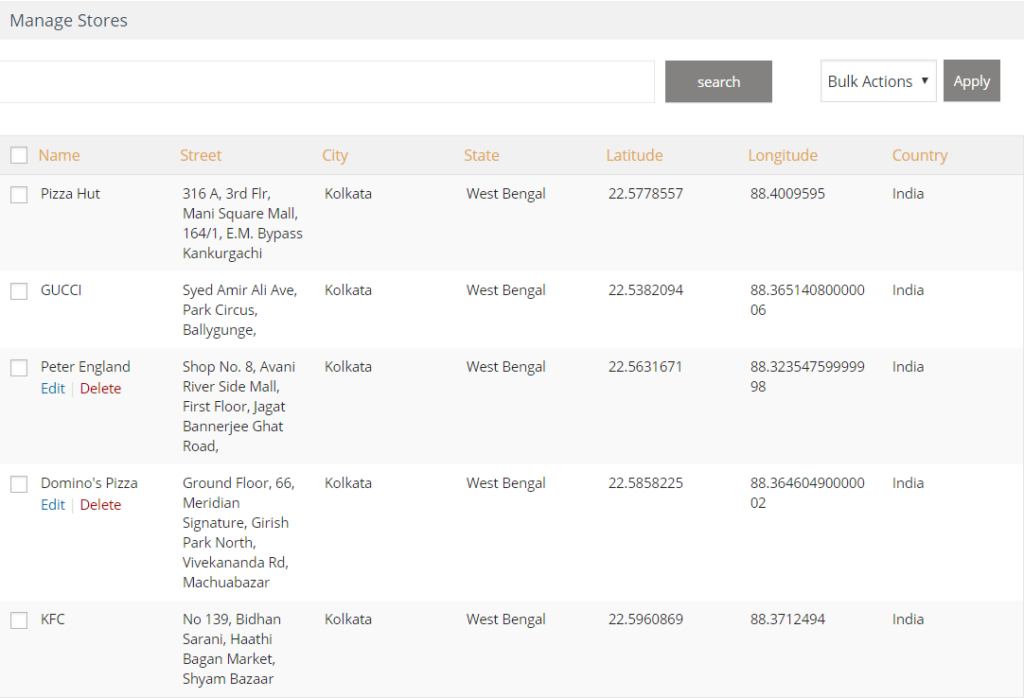Viewport: 1024px width, 698px height.
Task: Select the Peter England row checkbox
Action: click(x=19, y=368)
